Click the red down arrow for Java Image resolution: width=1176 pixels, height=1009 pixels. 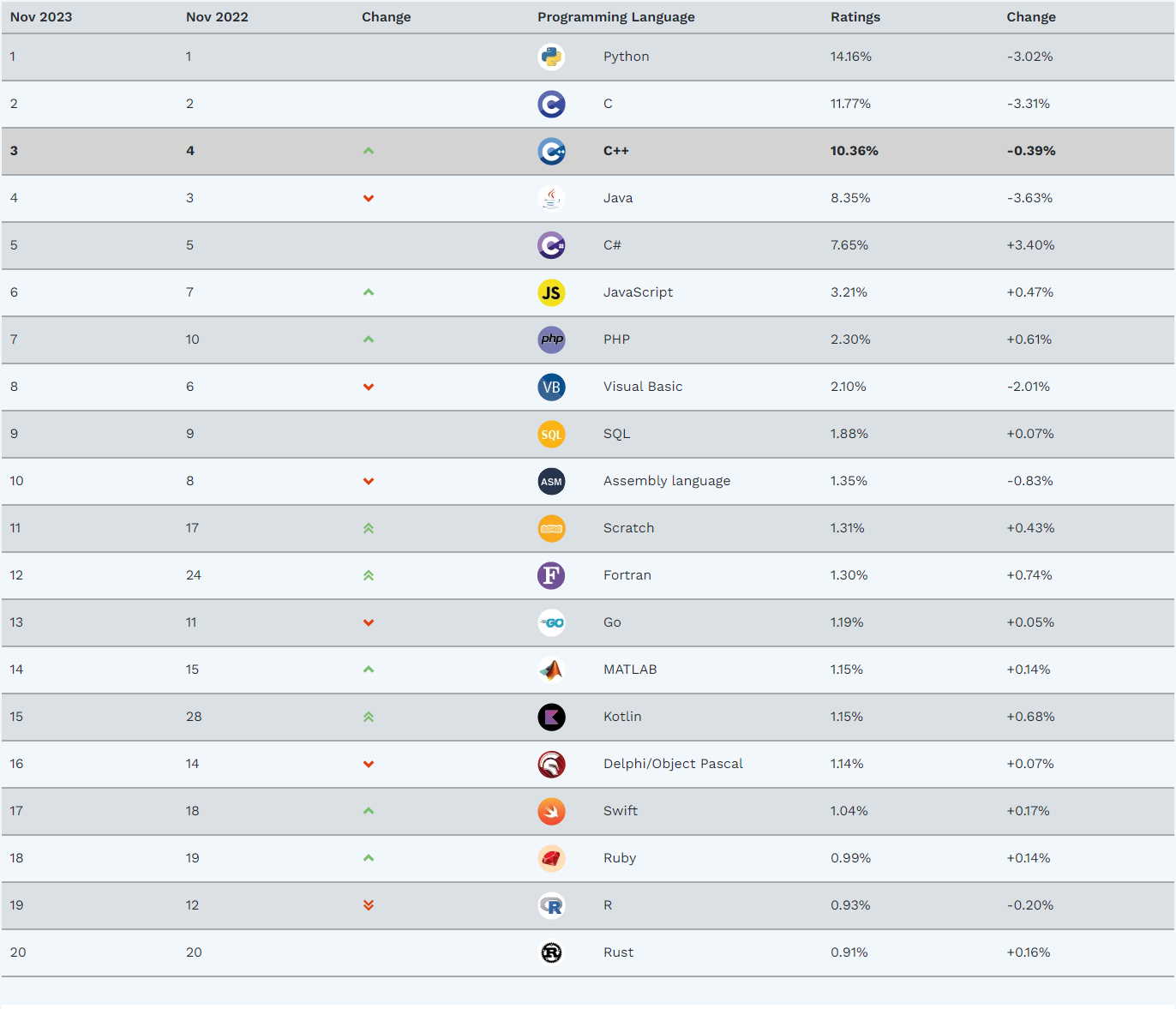click(x=369, y=198)
